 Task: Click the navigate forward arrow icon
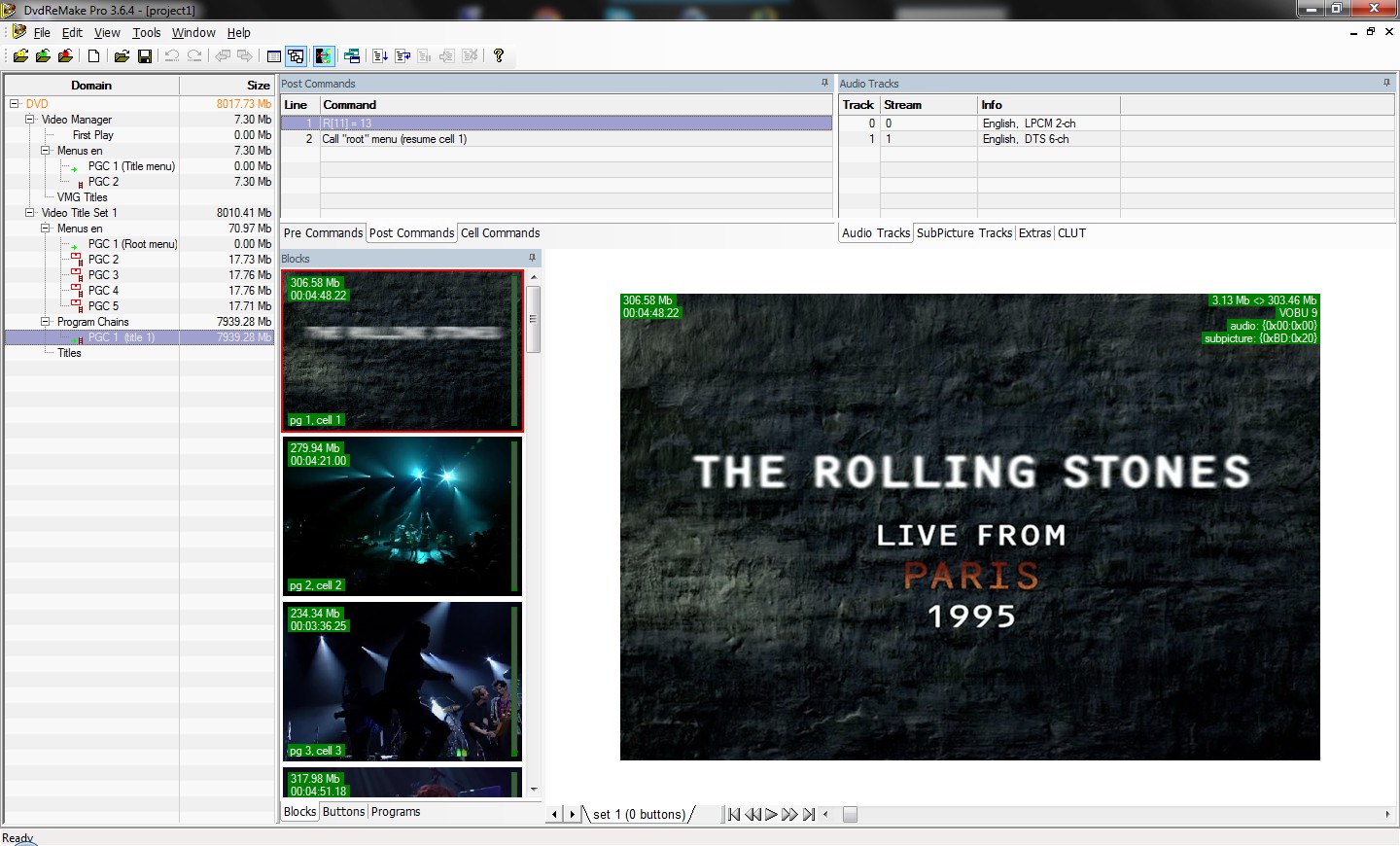pos(245,56)
